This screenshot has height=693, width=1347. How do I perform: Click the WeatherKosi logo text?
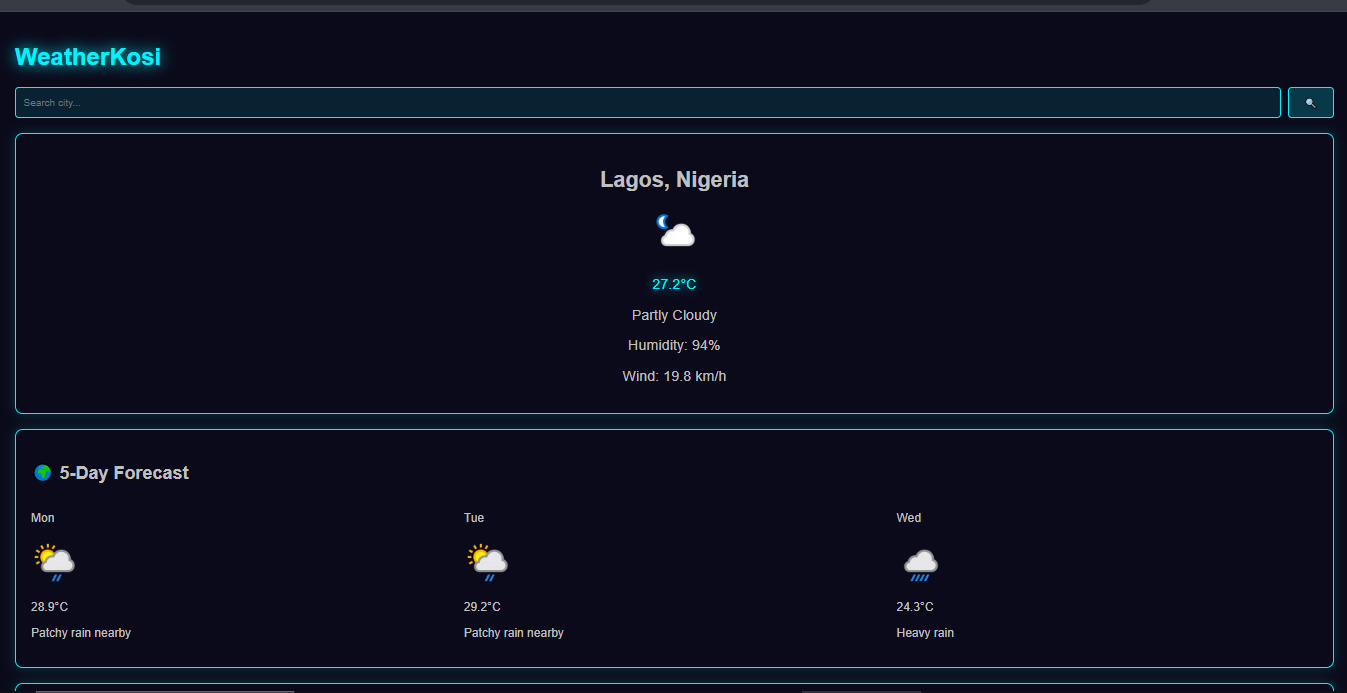87,57
